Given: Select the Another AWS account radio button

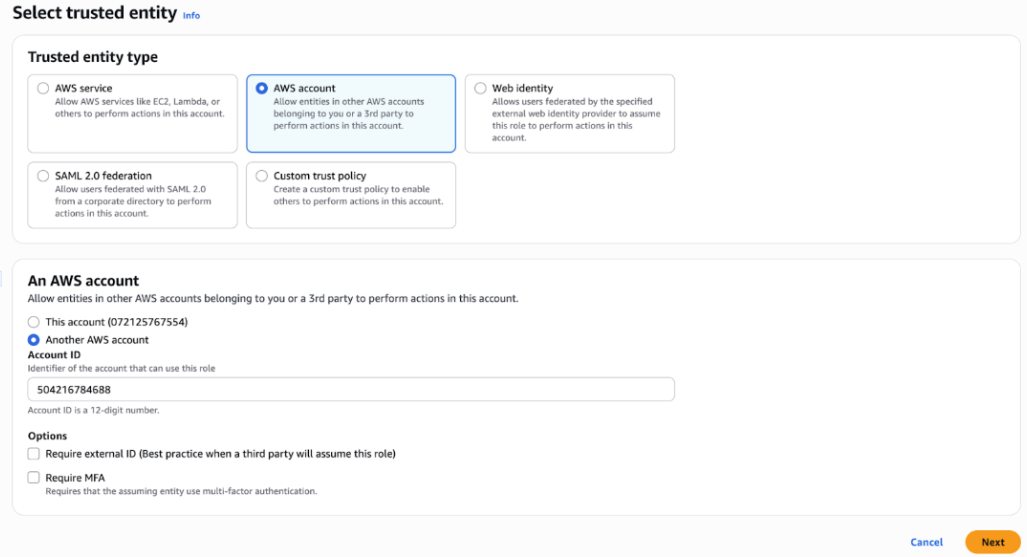Looking at the screenshot, I should coord(34,340).
